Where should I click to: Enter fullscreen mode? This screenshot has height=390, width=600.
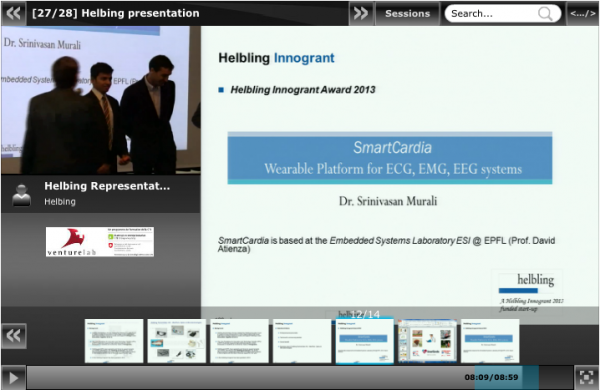586,377
